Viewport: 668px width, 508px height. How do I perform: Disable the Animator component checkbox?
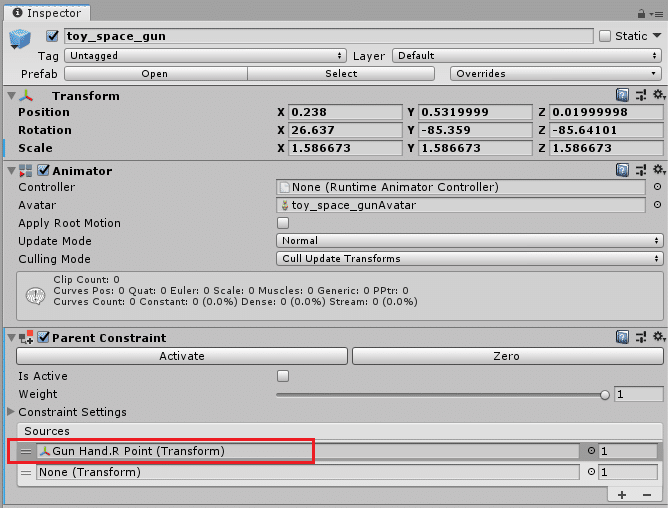43,170
